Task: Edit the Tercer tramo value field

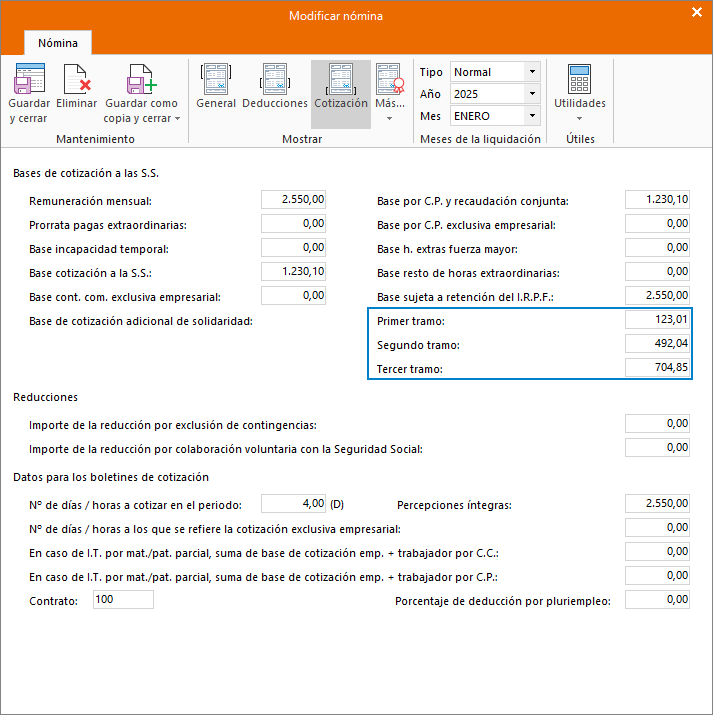Action: click(657, 368)
